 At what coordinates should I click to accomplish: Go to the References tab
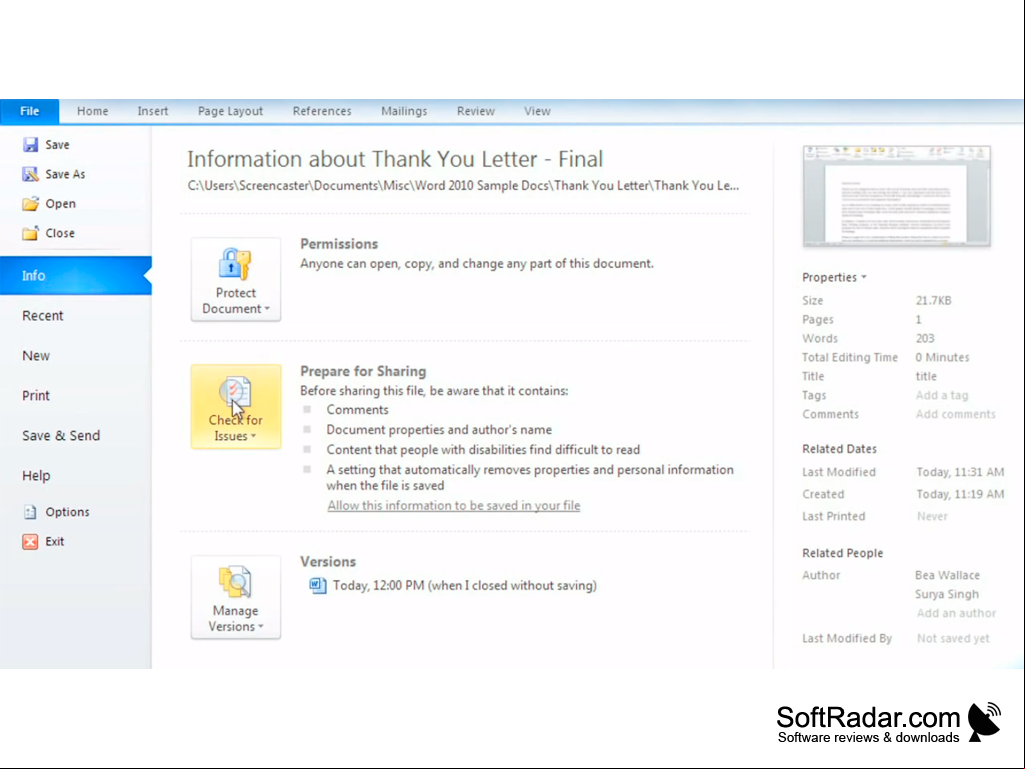pos(322,111)
